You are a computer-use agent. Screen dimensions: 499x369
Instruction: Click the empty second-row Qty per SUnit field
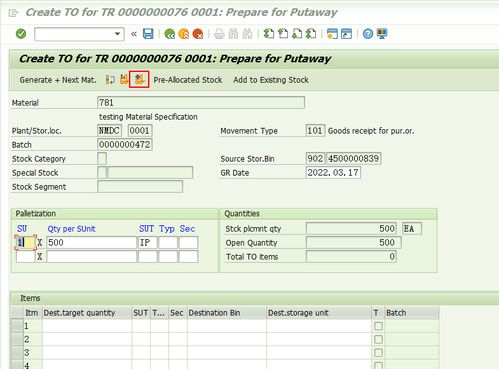[91, 257]
